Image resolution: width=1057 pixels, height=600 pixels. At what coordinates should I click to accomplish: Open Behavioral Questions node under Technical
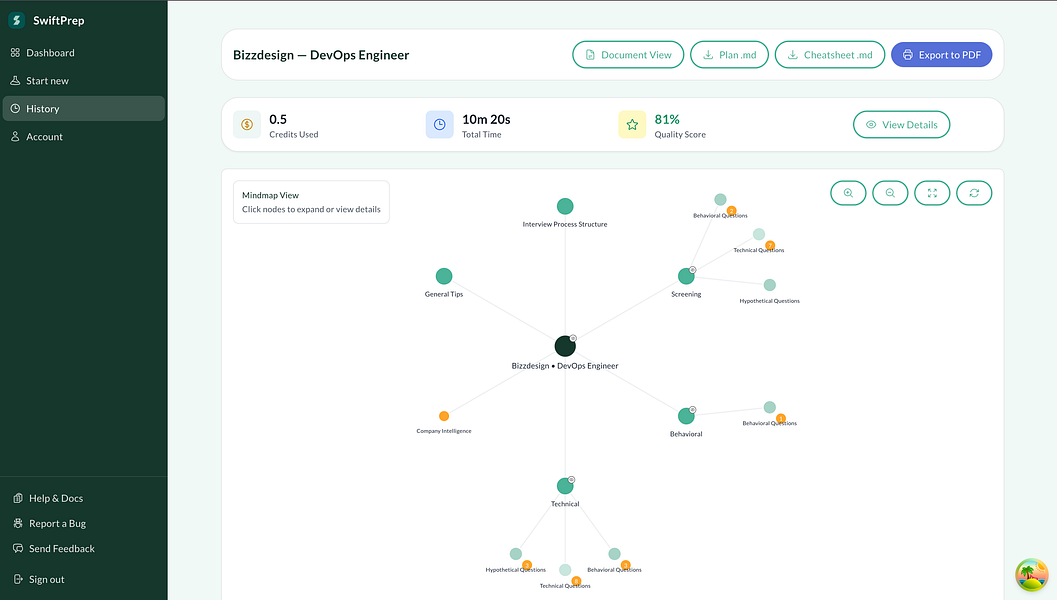pos(614,554)
